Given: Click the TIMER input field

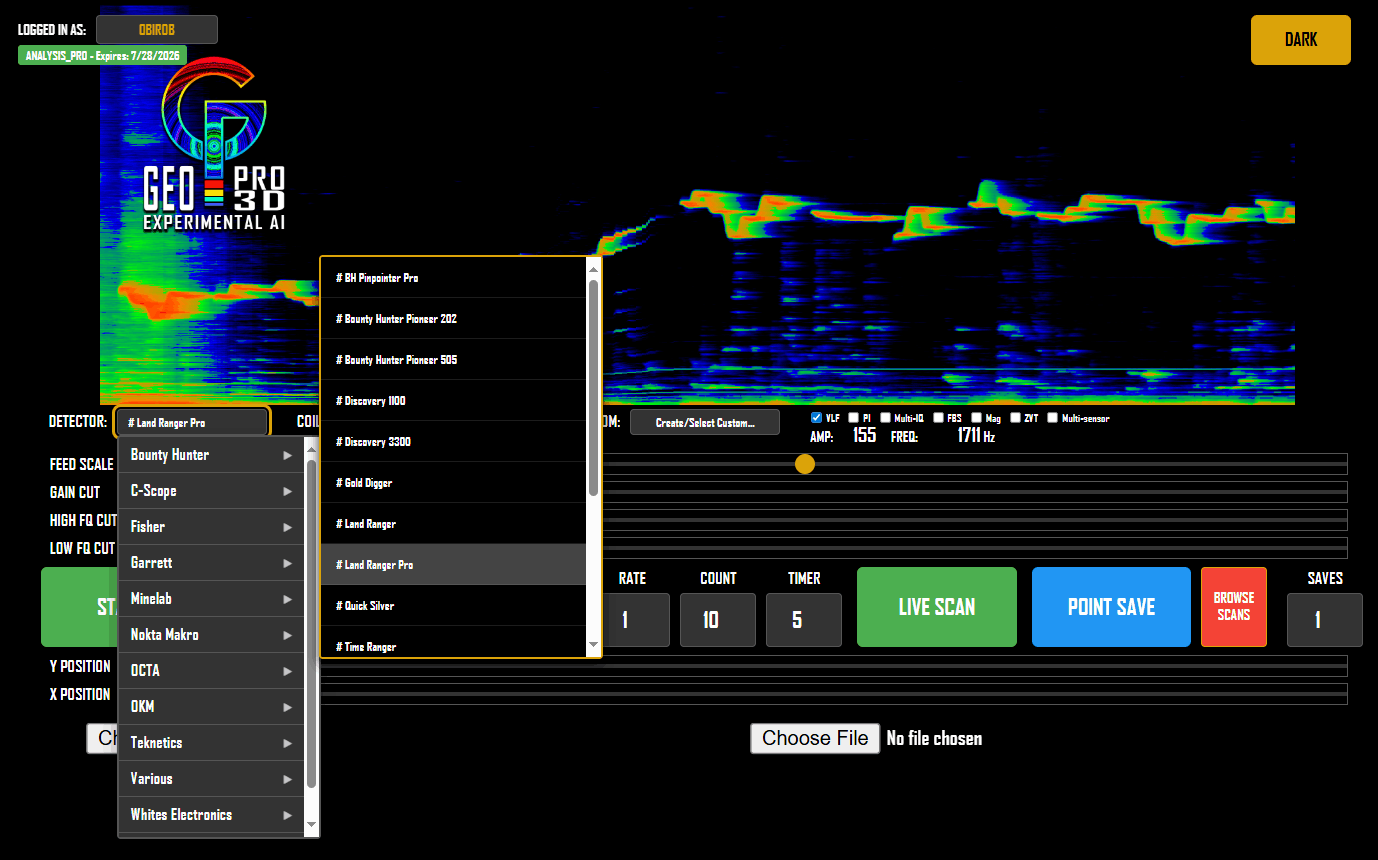Looking at the screenshot, I should click(804, 620).
